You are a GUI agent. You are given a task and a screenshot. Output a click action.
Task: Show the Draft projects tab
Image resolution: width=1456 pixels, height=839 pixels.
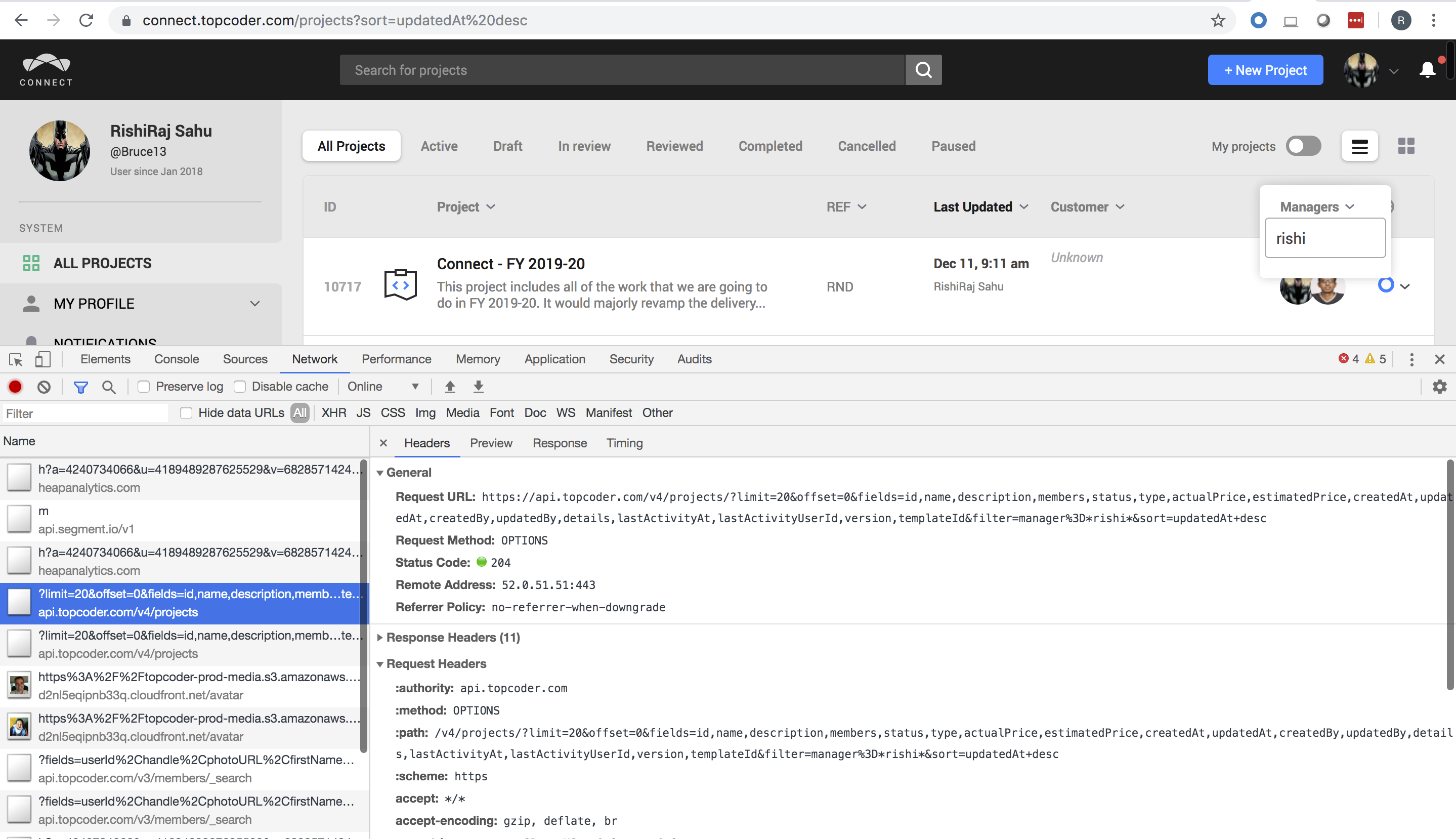point(507,146)
